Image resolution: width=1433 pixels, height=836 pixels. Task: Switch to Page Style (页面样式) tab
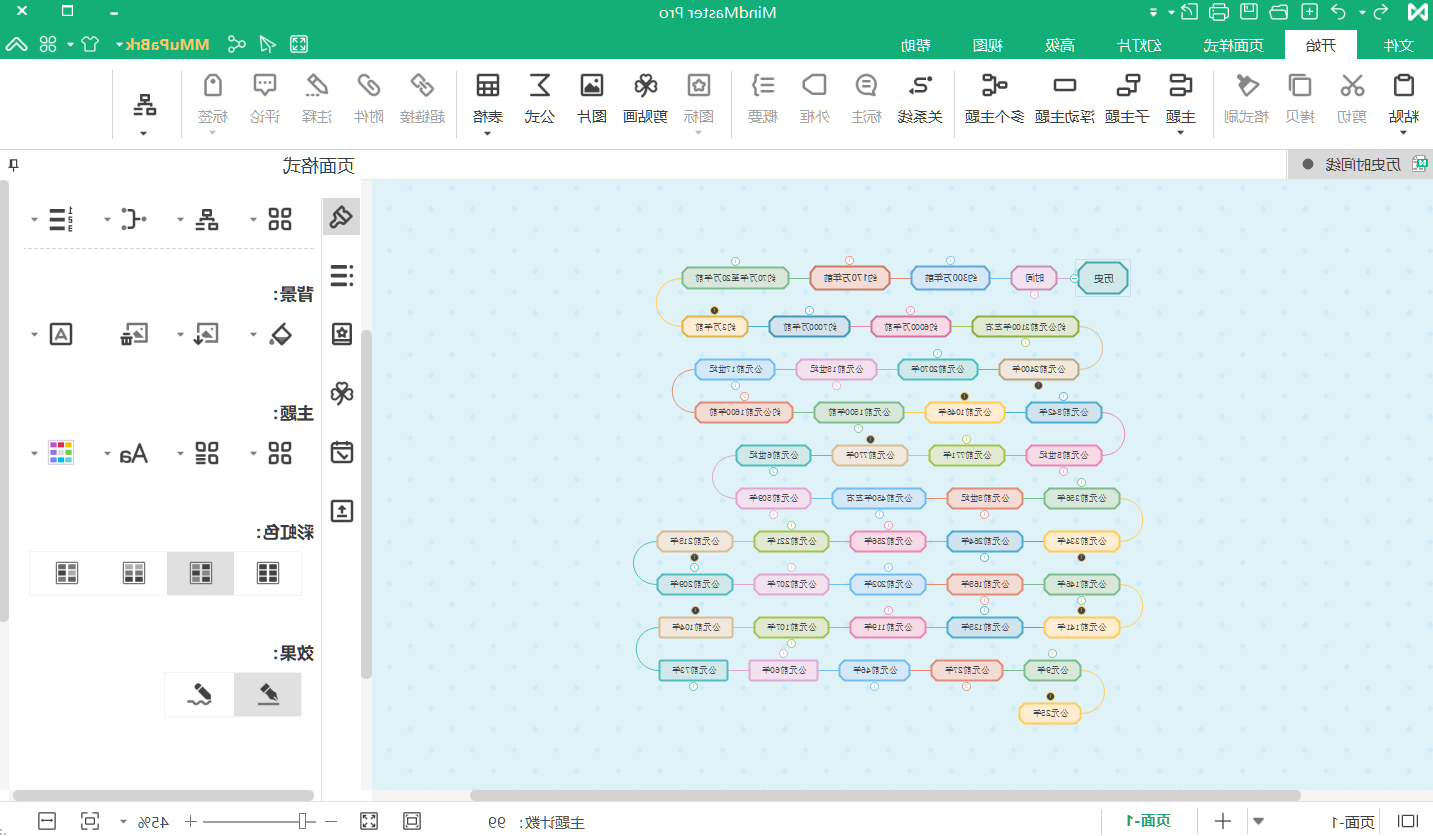tap(1233, 45)
